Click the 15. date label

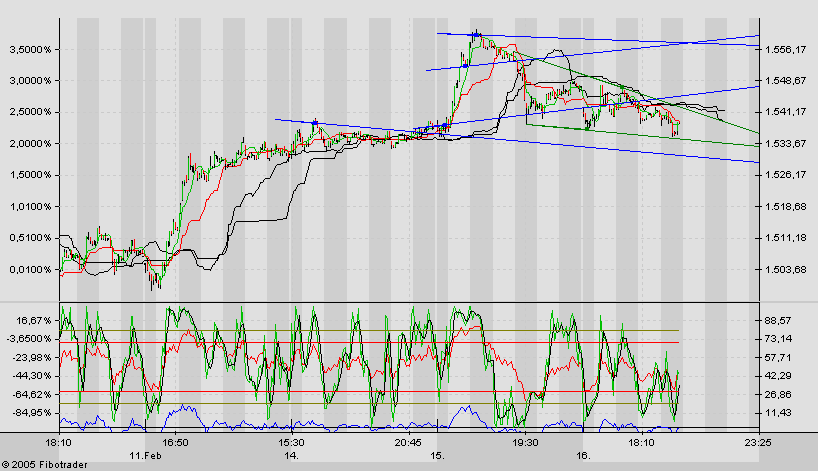click(437, 456)
